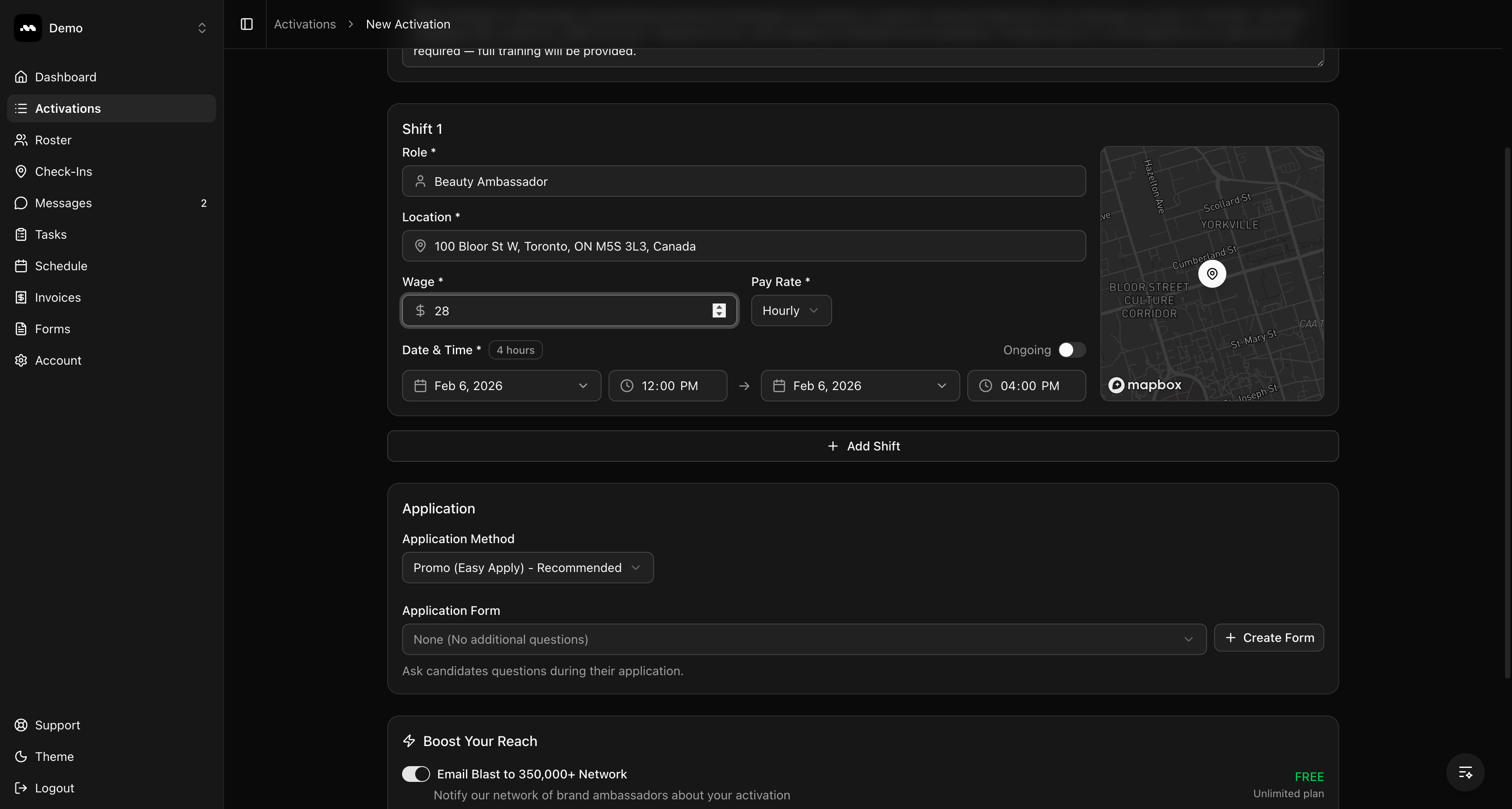The image size is (1512, 809).
Task: Click the Location address field
Action: 743,246
